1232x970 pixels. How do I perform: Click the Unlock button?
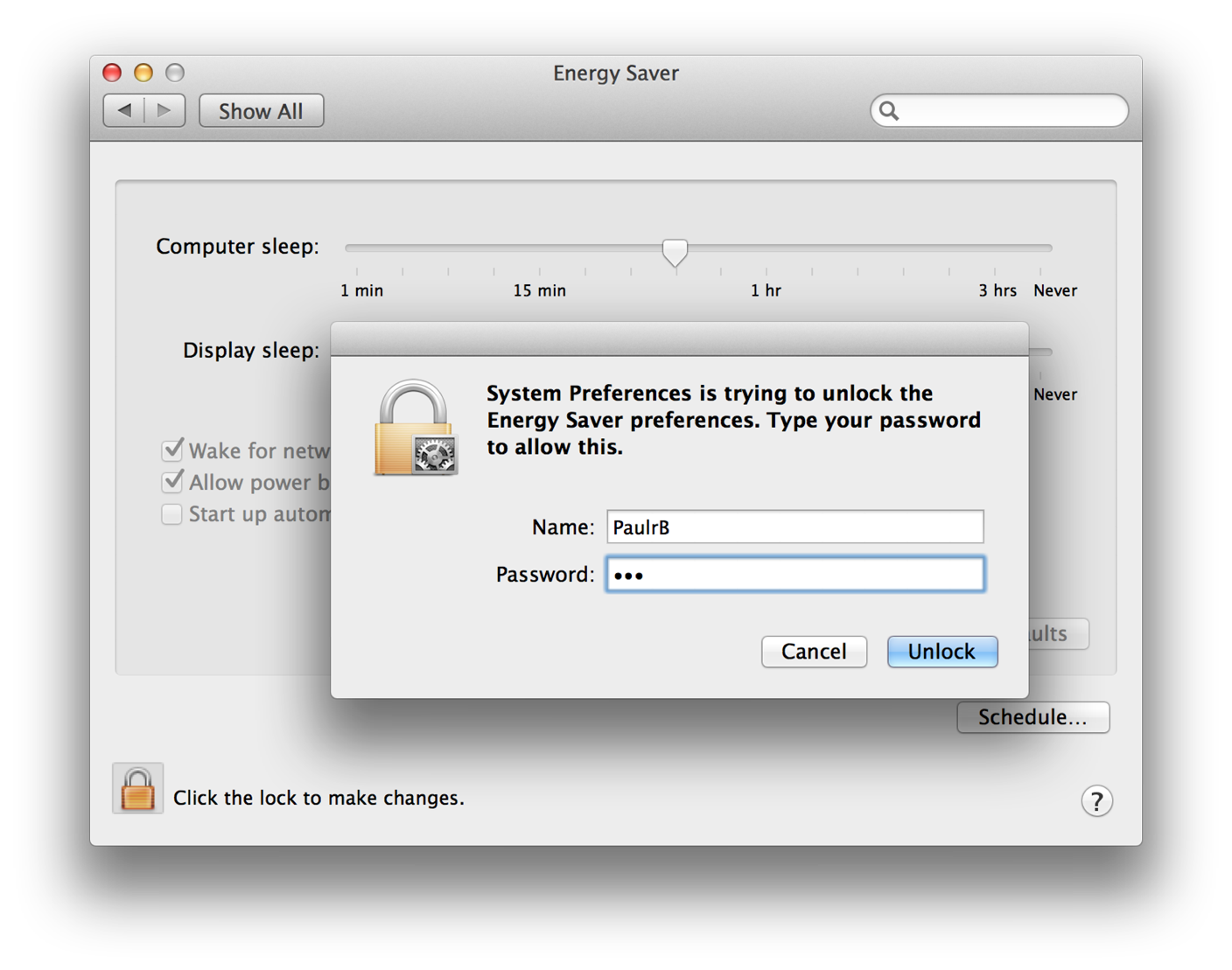click(941, 651)
